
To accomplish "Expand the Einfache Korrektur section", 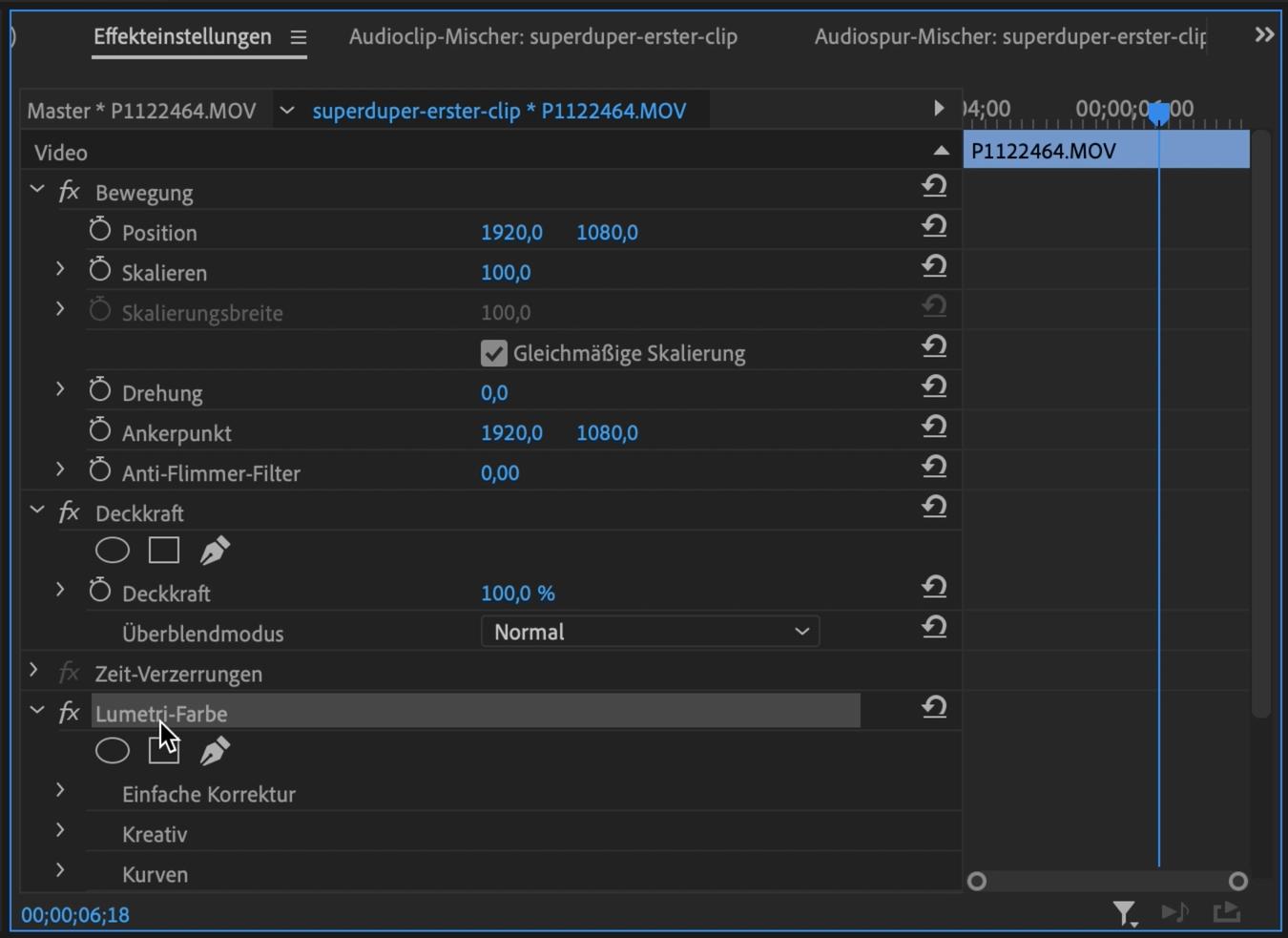I will [x=60, y=791].
